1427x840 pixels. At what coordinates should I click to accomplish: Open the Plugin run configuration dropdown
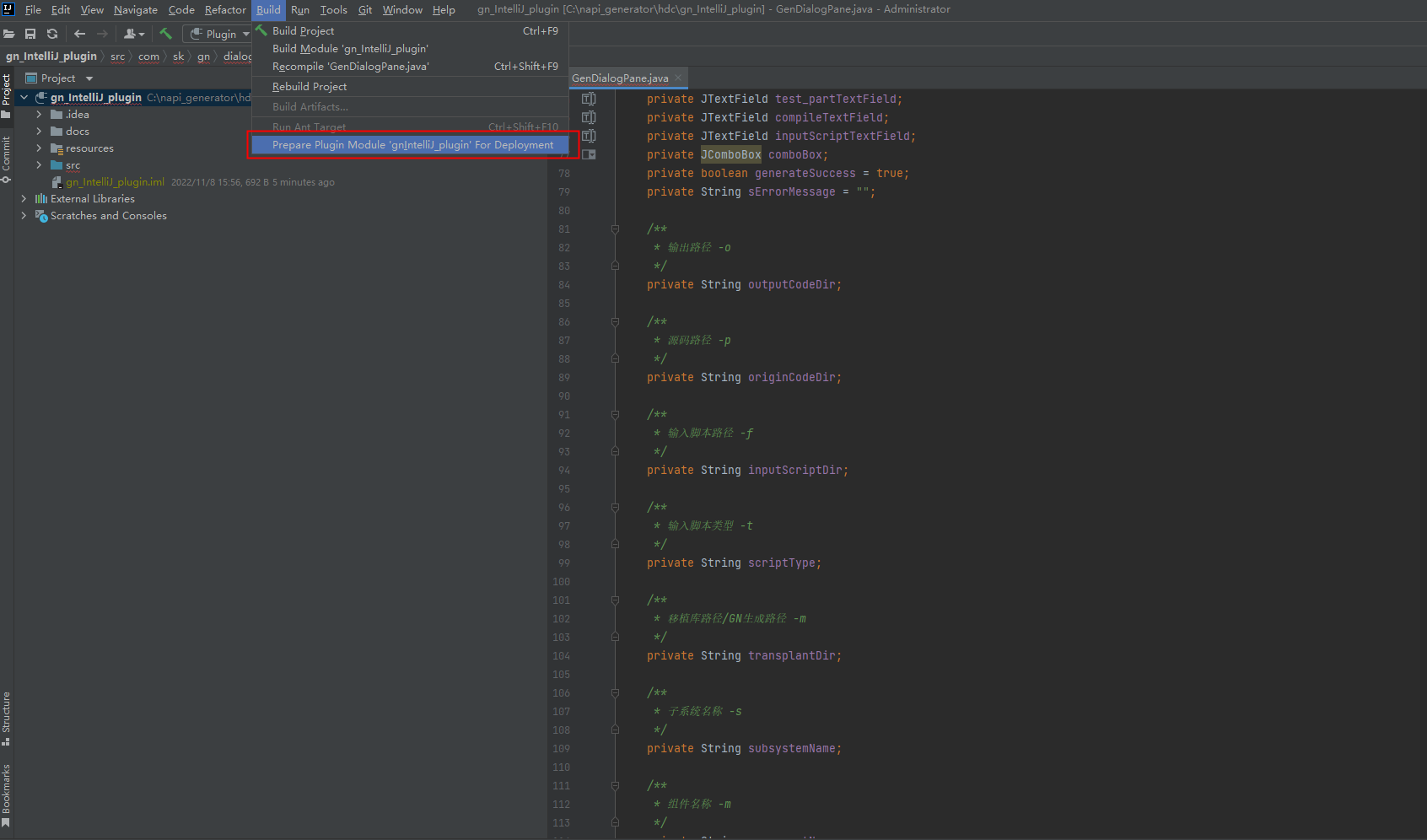(220, 34)
